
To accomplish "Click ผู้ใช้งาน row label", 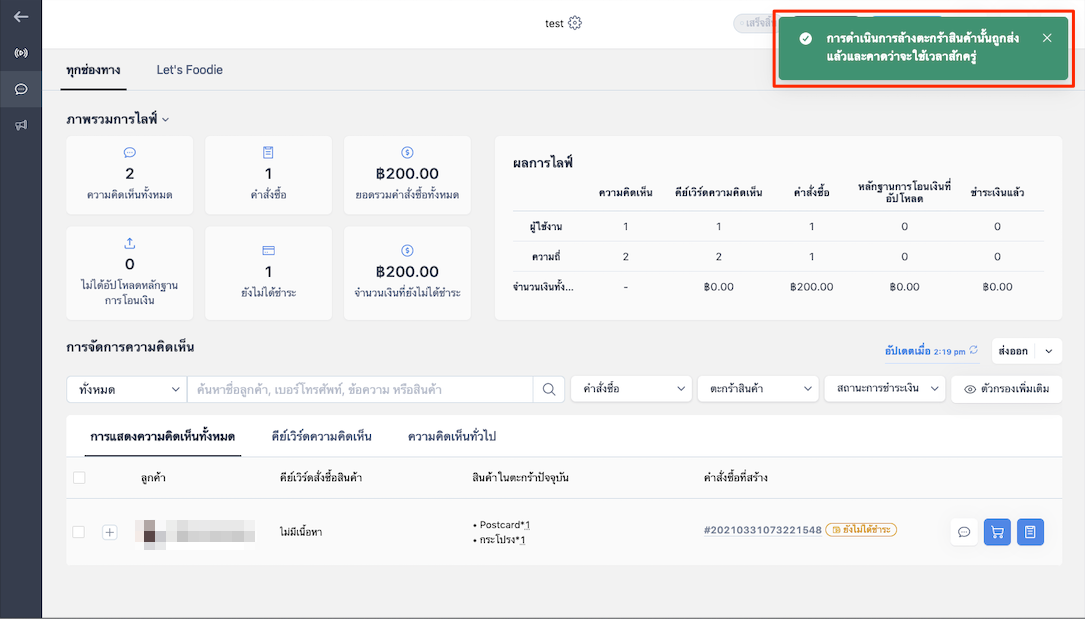I will click(546, 227).
